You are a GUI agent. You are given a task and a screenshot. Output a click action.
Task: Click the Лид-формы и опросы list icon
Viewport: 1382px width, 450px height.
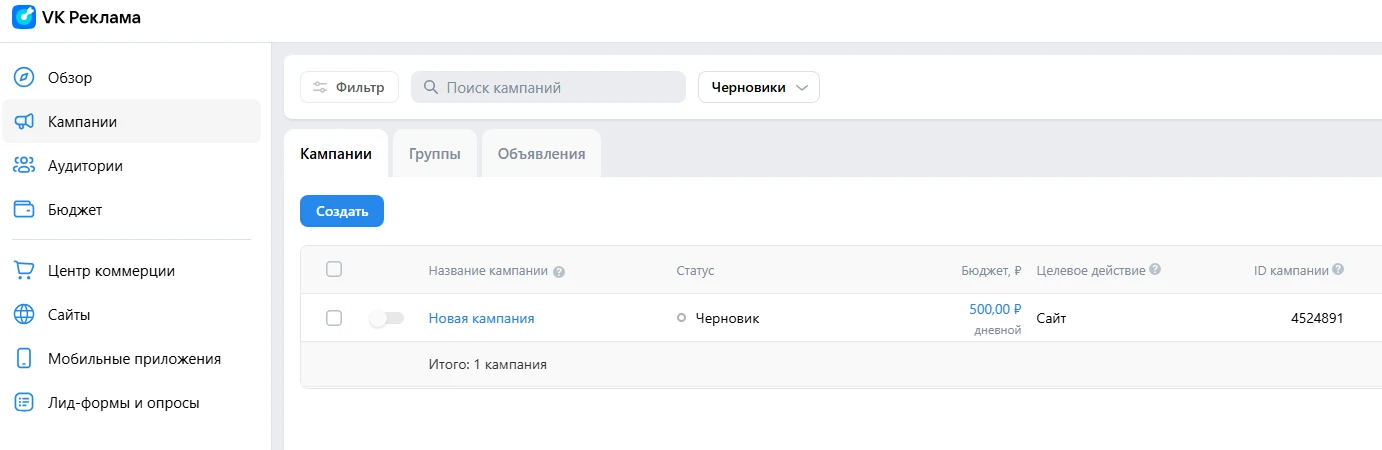[24, 403]
